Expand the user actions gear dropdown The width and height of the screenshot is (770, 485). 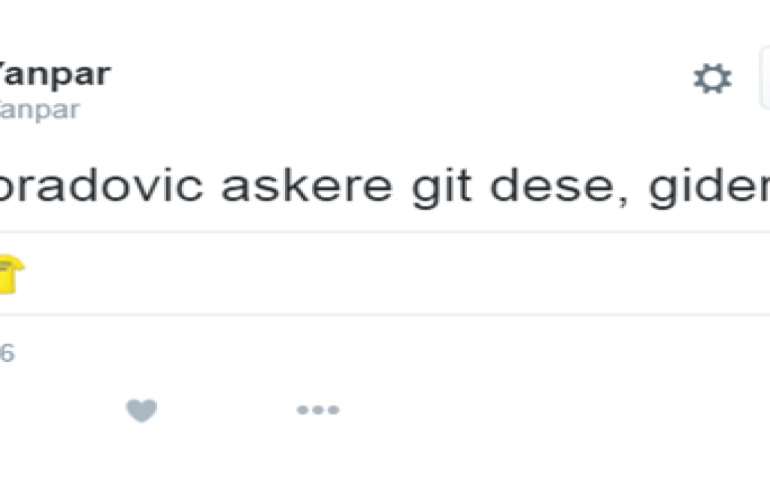point(713,78)
